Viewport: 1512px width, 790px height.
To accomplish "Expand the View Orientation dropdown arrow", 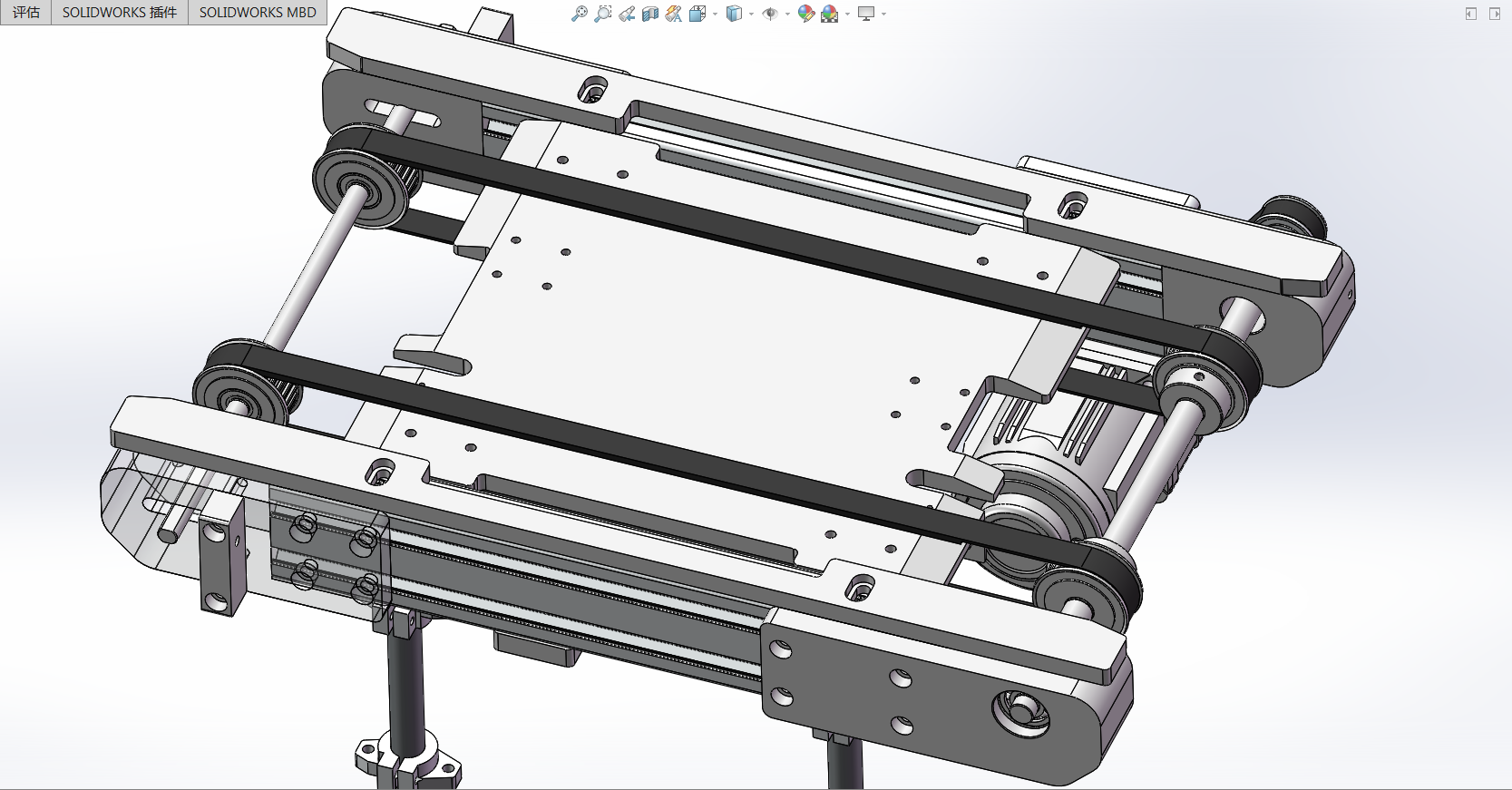I will point(715,14).
